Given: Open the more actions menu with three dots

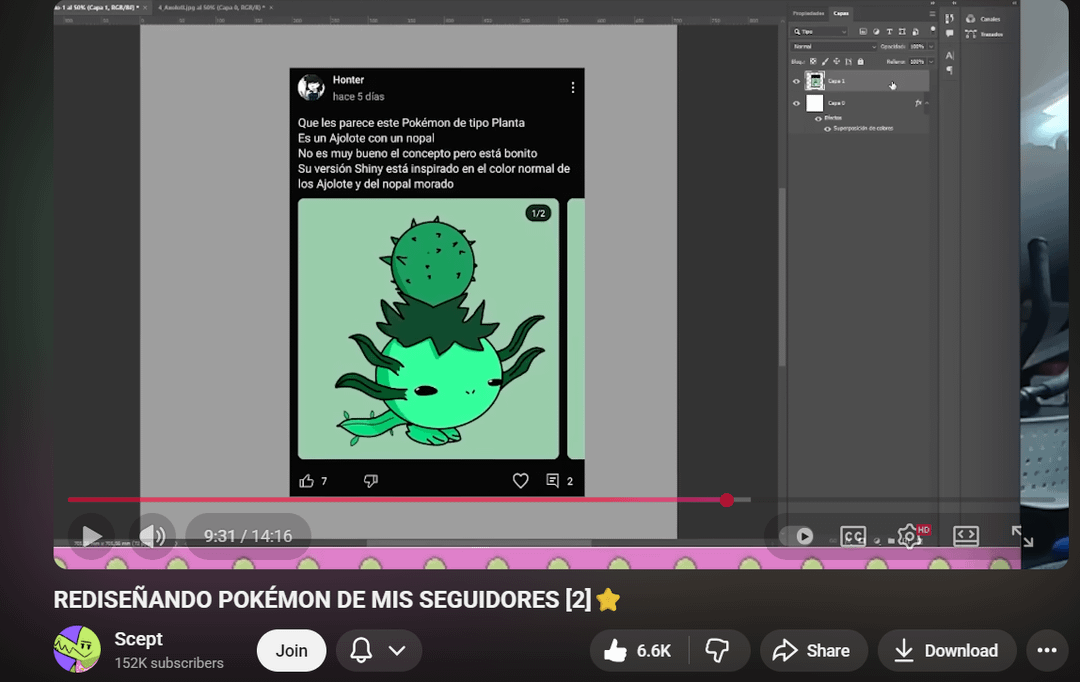Looking at the screenshot, I should pos(1046,651).
